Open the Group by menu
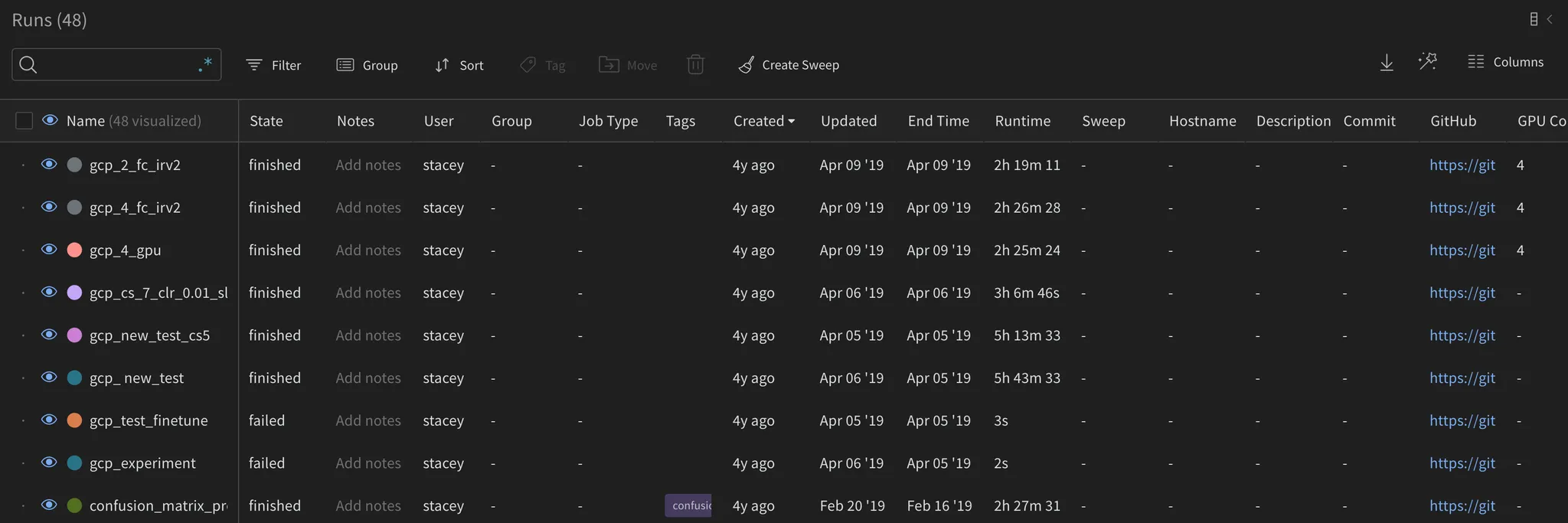The width and height of the screenshot is (1568, 523). point(367,65)
